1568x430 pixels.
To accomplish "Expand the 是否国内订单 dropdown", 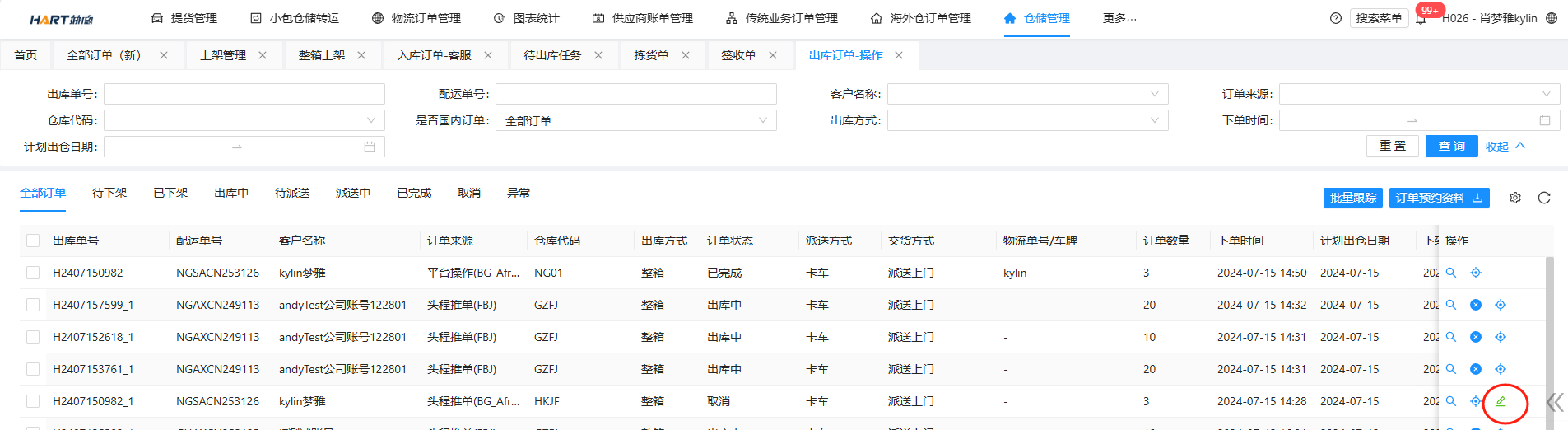I will tap(635, 120).
